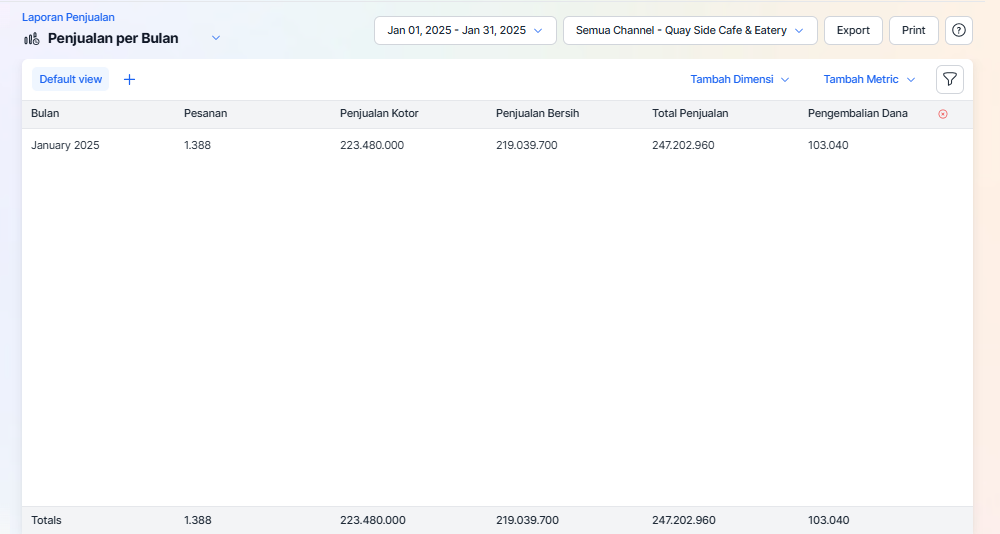Screen dimensions: 1000x534
Task: Select the Penjualan Bersih column header
Action: click(537, 113)
